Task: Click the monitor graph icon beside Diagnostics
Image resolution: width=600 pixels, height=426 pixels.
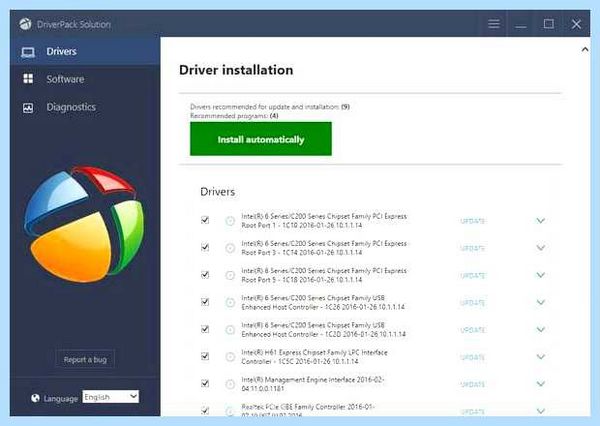Action: 28,108
